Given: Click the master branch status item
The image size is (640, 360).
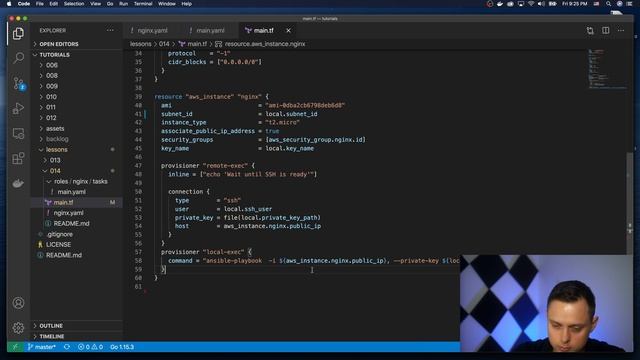Looking at the screenshot, I should pos(41,347).
